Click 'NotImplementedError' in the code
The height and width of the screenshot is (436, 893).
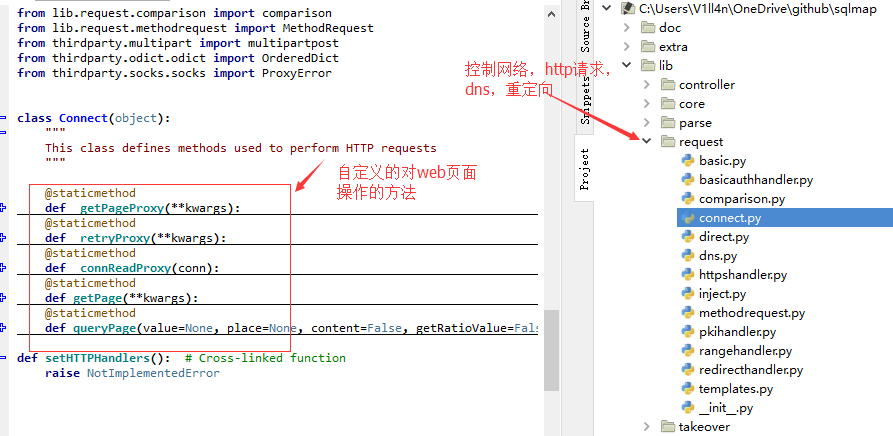click(153, 373)
